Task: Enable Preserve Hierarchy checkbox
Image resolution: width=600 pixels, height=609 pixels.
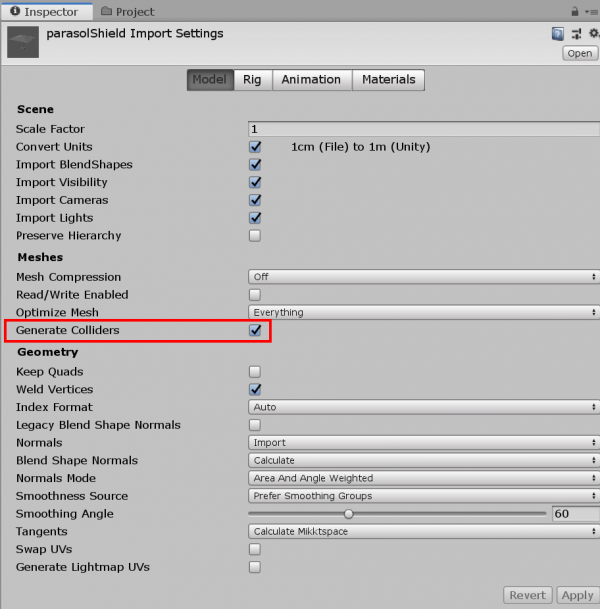Action: click(255, 236)
